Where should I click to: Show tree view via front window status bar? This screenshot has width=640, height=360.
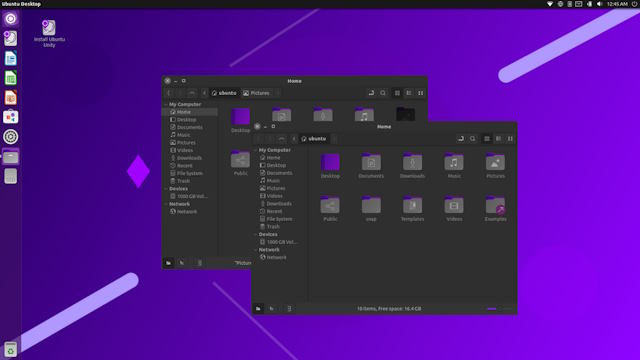pyautogui.click(x=271, y=309)
